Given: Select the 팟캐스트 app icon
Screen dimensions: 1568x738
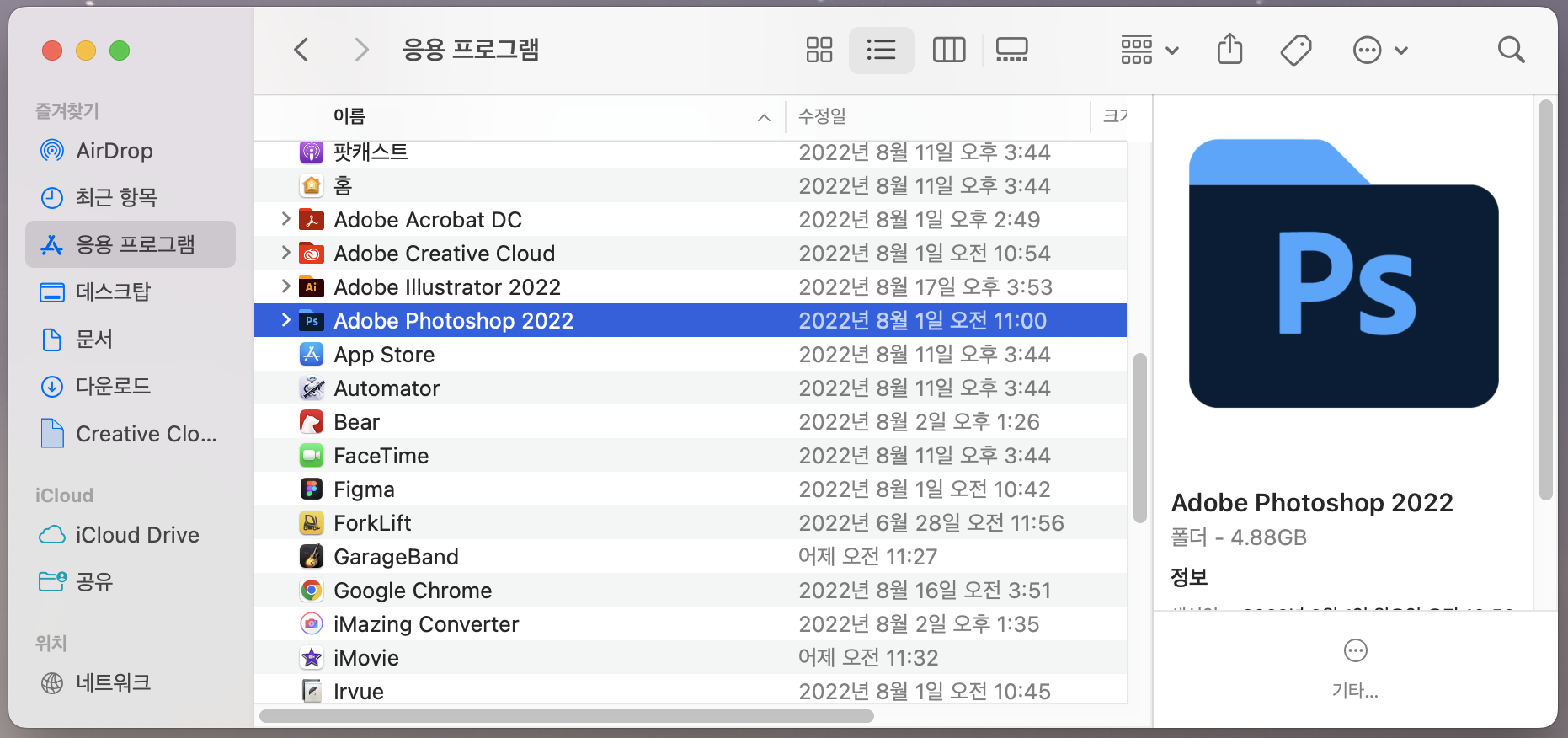Looking at the screenshot, I should pyautogui.click(x=312, y=152).
